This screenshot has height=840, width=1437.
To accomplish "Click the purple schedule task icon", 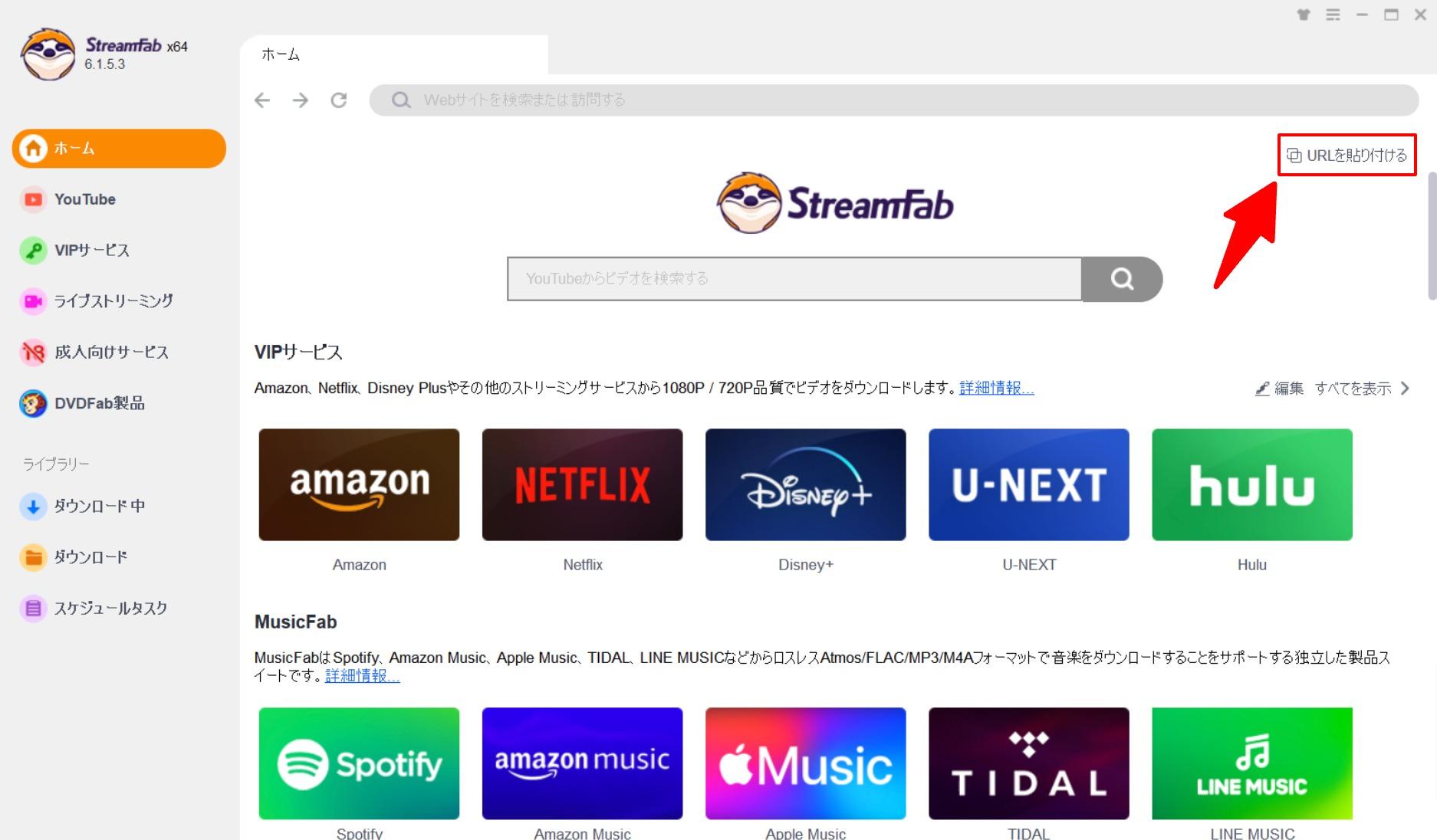I will (33, 609).
